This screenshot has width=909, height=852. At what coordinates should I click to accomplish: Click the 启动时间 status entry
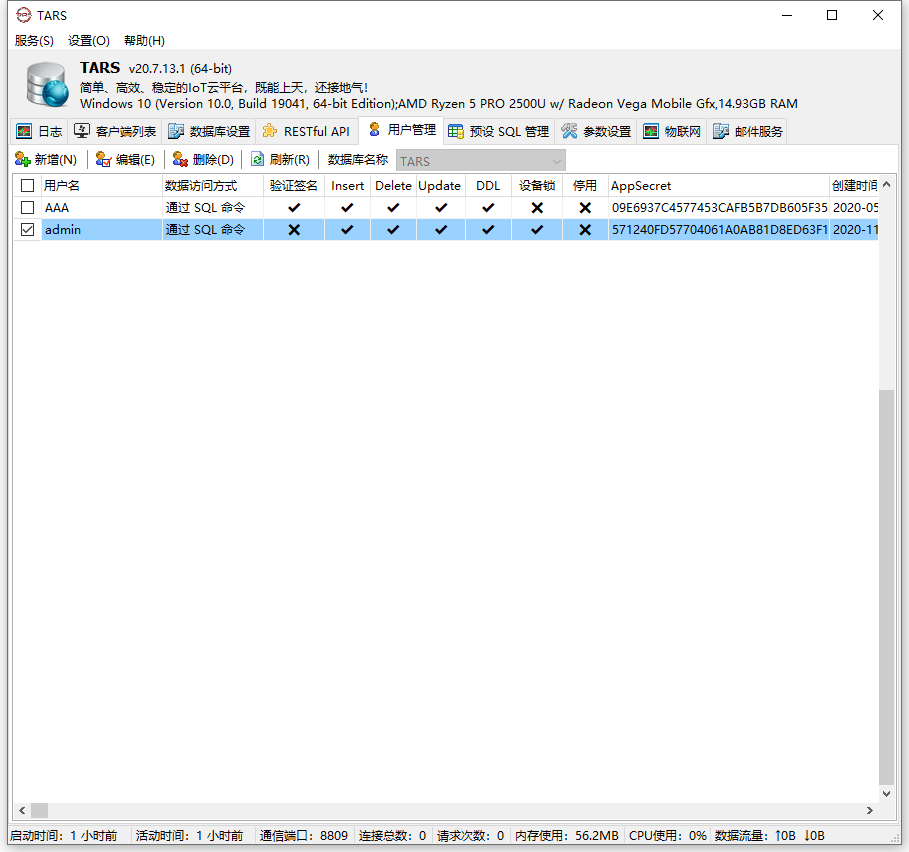pyautogui.click(x=63, y=835)
